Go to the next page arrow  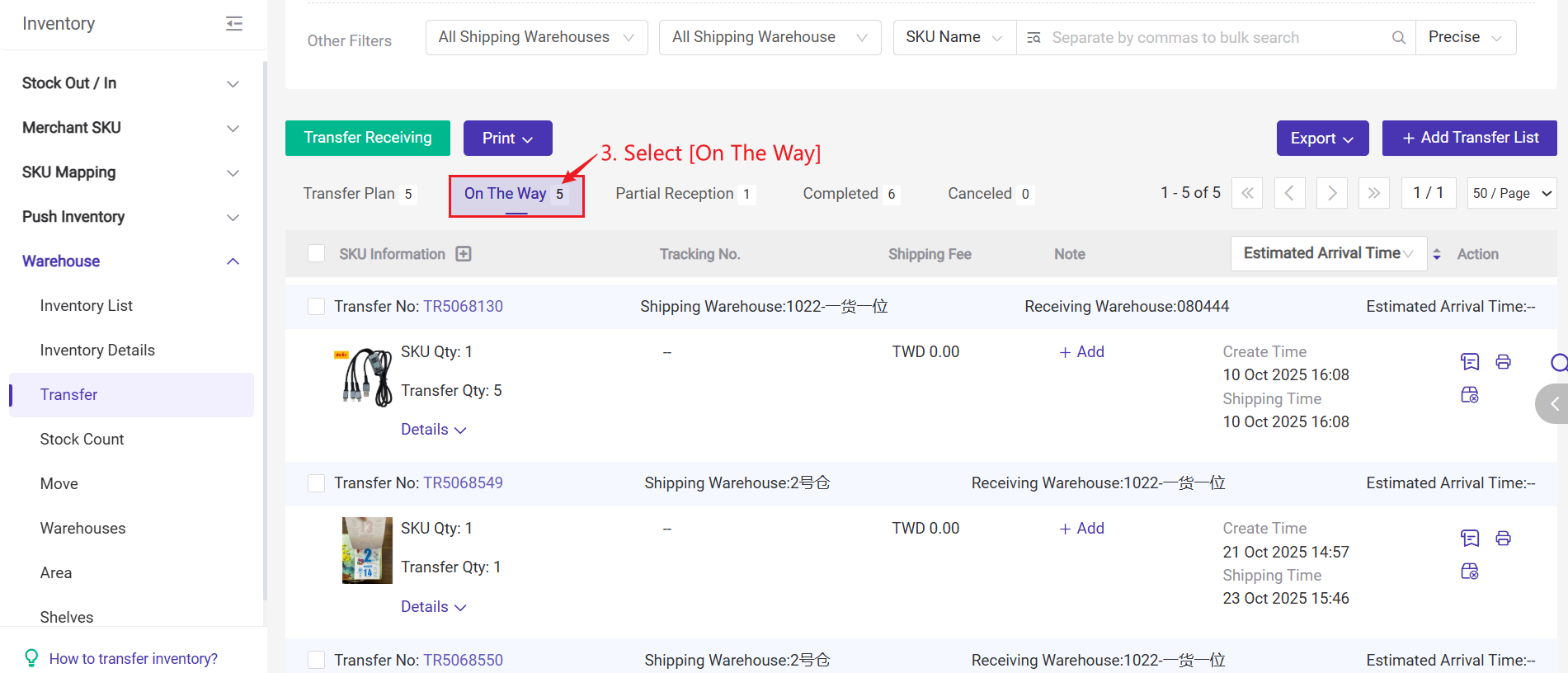tap(1331, 193)
